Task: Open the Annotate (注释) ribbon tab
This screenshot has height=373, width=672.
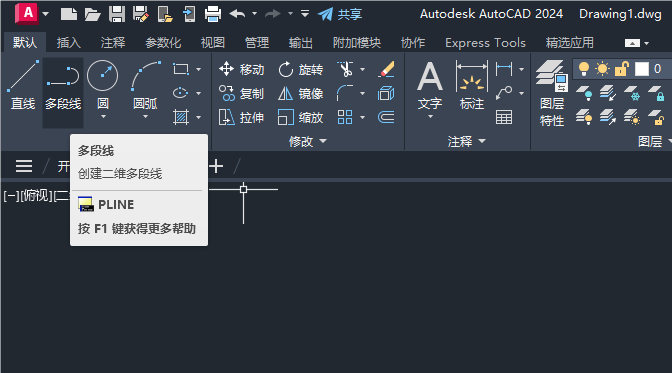Action: [113, 42]
